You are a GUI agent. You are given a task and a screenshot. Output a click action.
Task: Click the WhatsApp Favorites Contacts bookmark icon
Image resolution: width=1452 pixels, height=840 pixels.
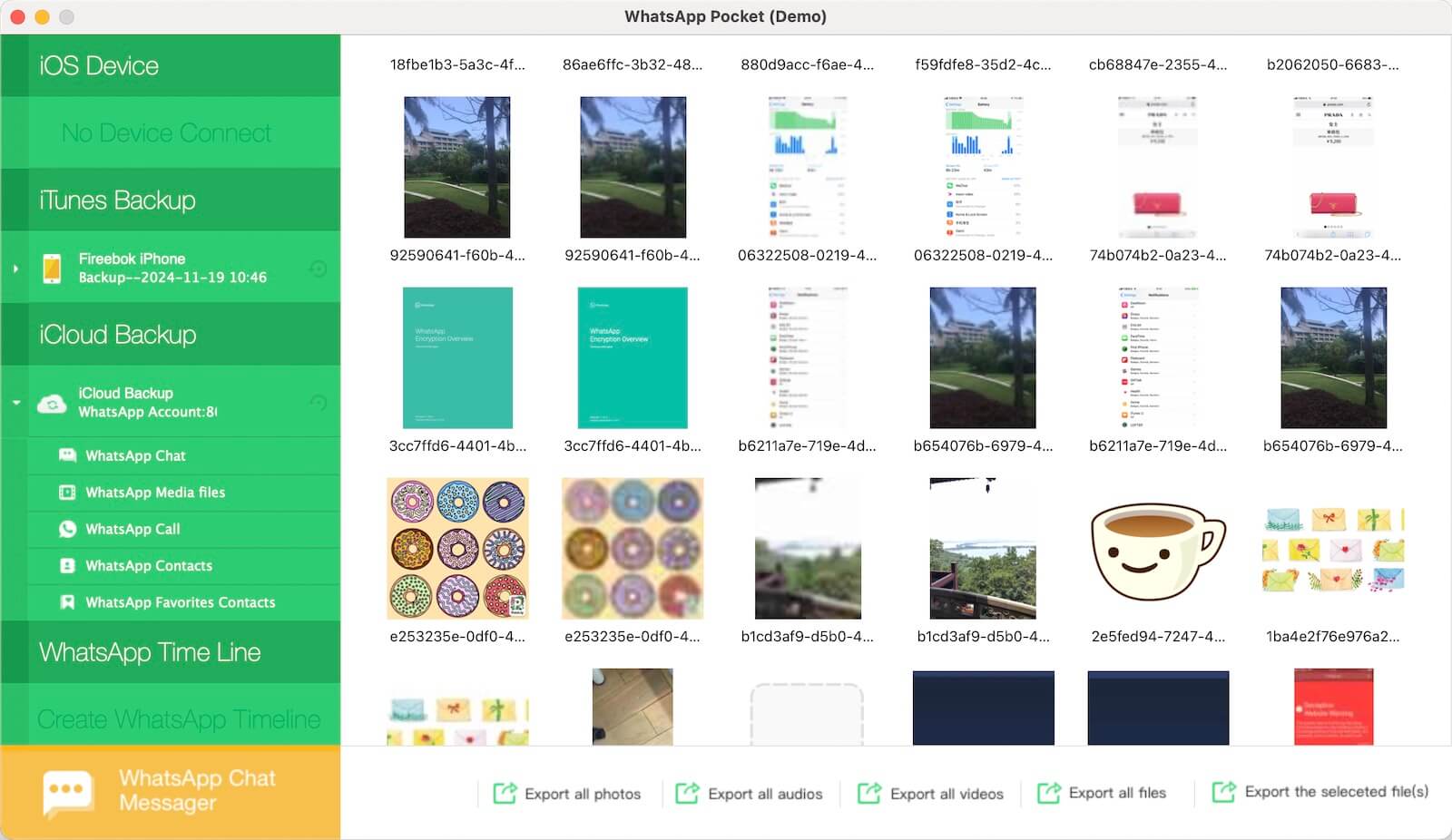(67, 602)
